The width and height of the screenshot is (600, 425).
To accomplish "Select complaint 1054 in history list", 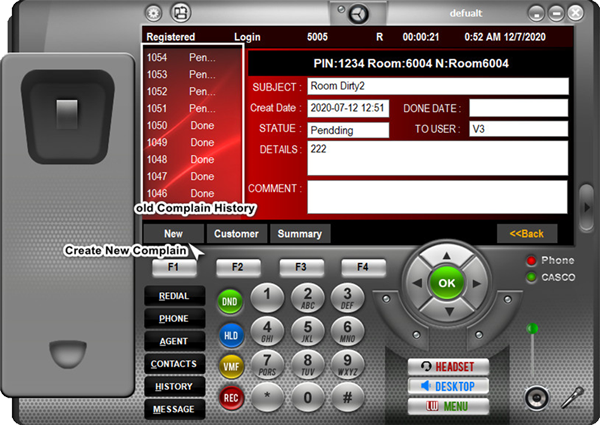I will (180, 58).
